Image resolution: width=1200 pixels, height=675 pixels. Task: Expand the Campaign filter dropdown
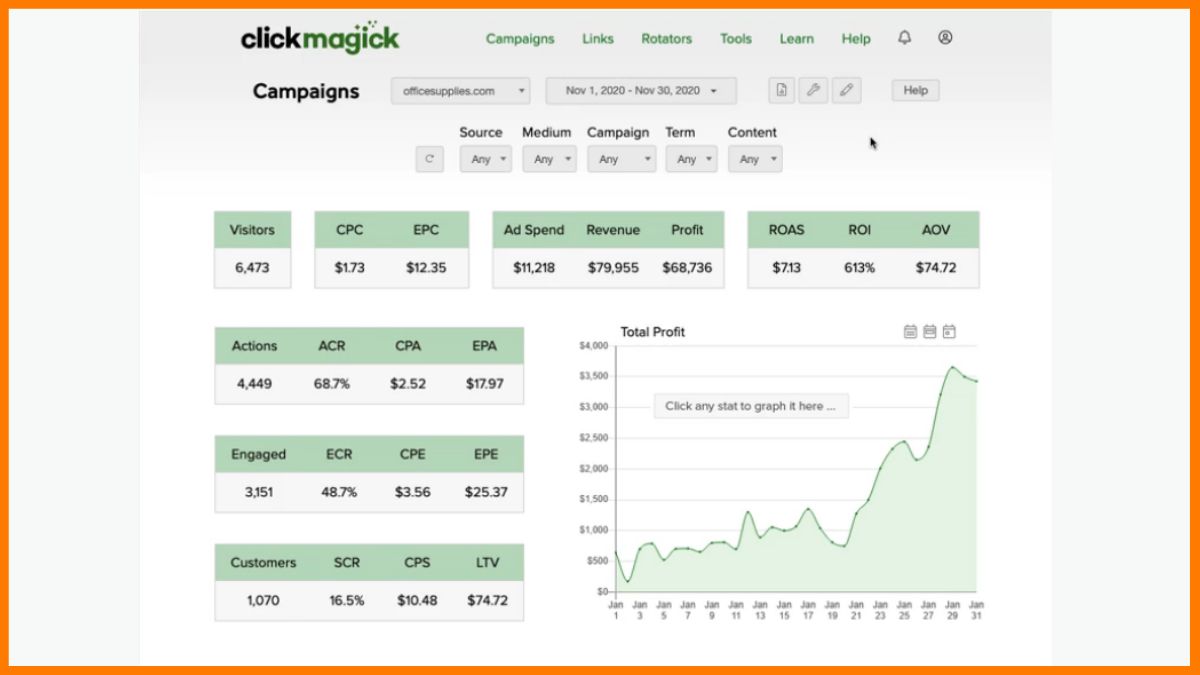tap(621, 159)
